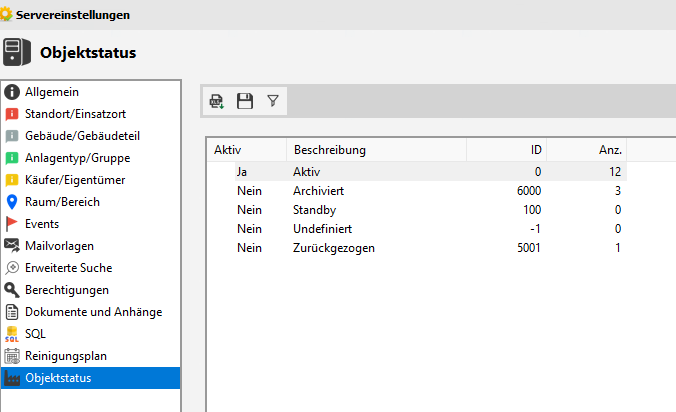Click the filter funnel icon

pyautogui.click(x=272, y=100)
